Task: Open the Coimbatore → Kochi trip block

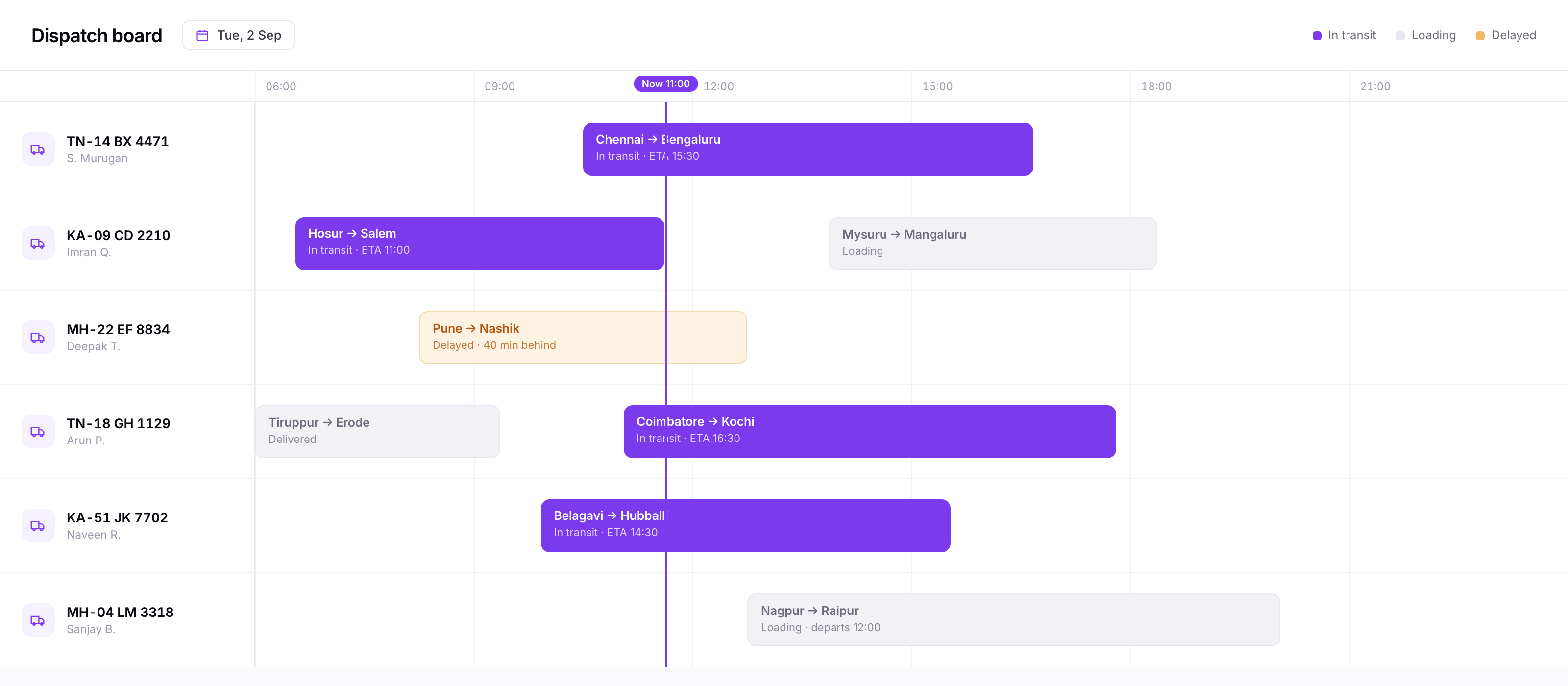Action: 869,432
